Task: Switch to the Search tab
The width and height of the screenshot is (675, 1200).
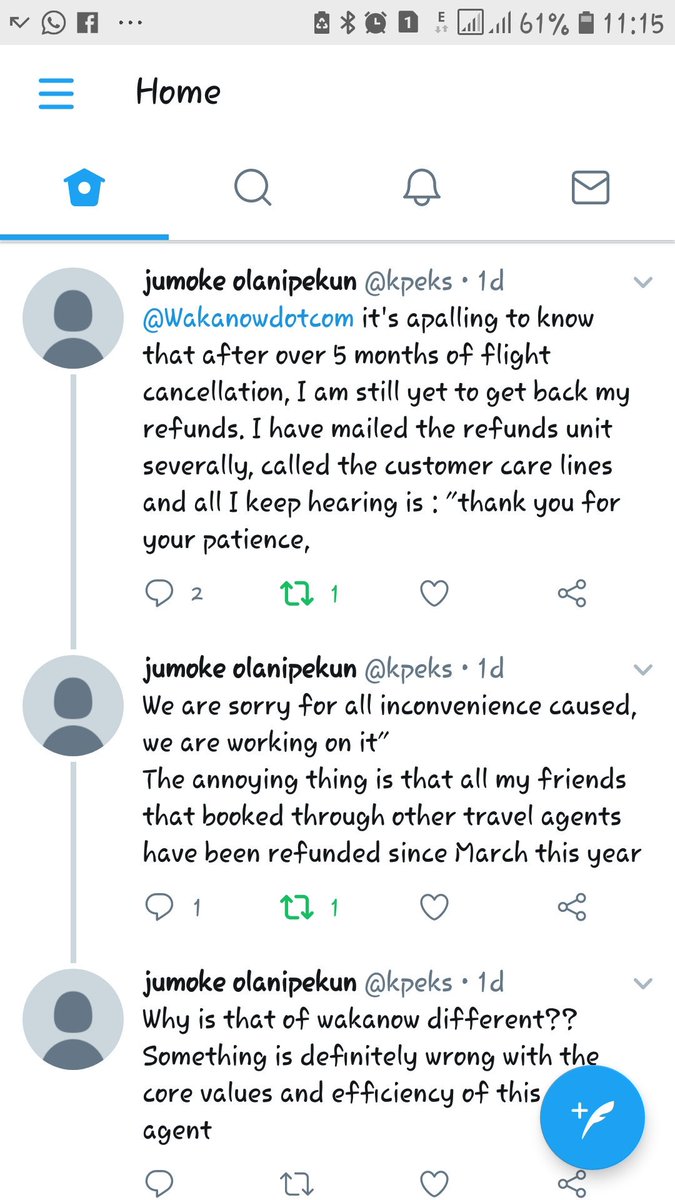Action: point(252,187)
